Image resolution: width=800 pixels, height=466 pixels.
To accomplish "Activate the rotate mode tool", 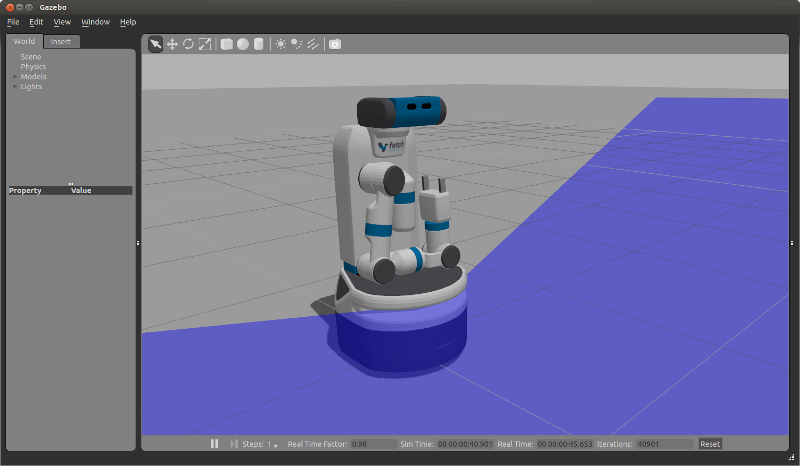I will [x=188, y=44].
